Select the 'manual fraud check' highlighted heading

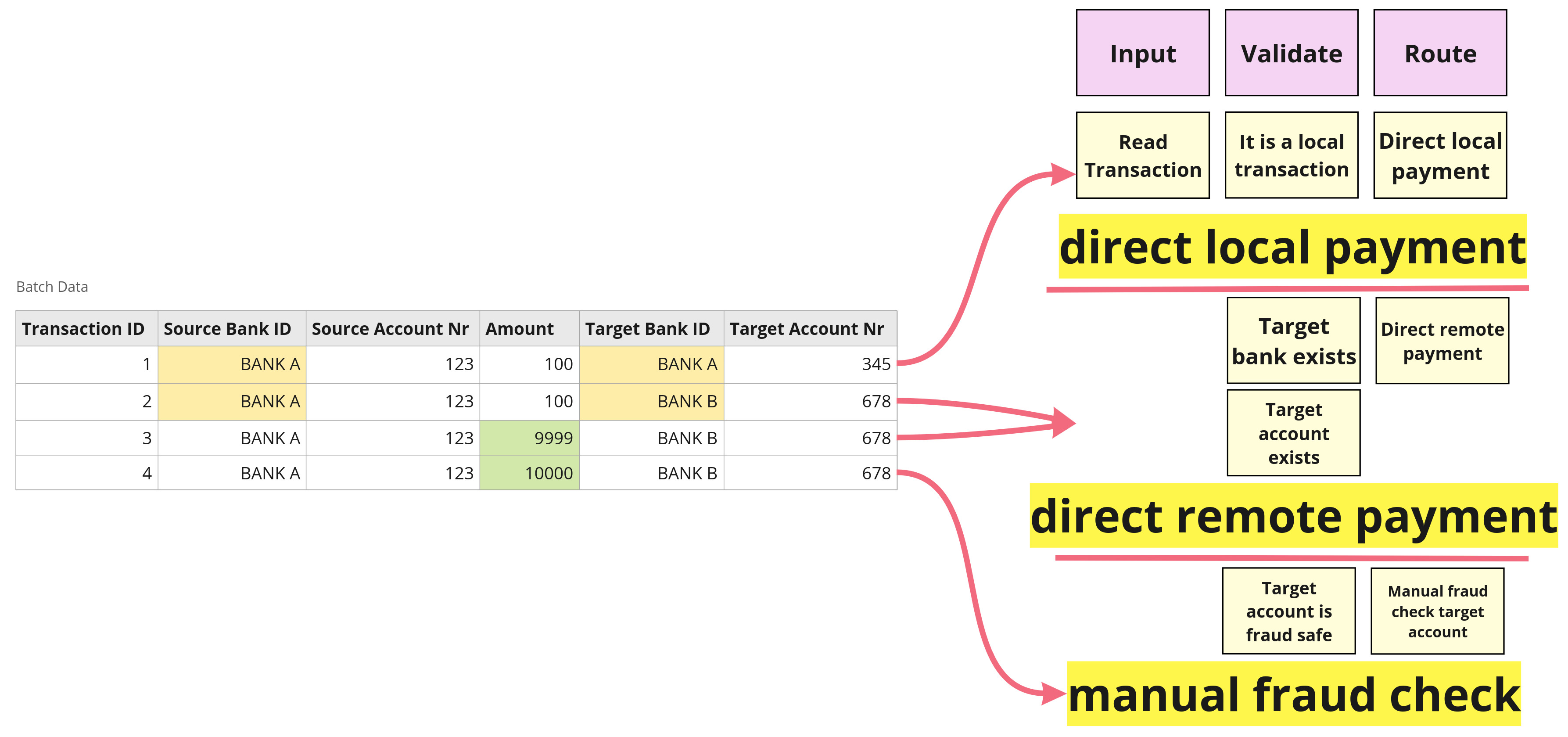coord(1293,694)
